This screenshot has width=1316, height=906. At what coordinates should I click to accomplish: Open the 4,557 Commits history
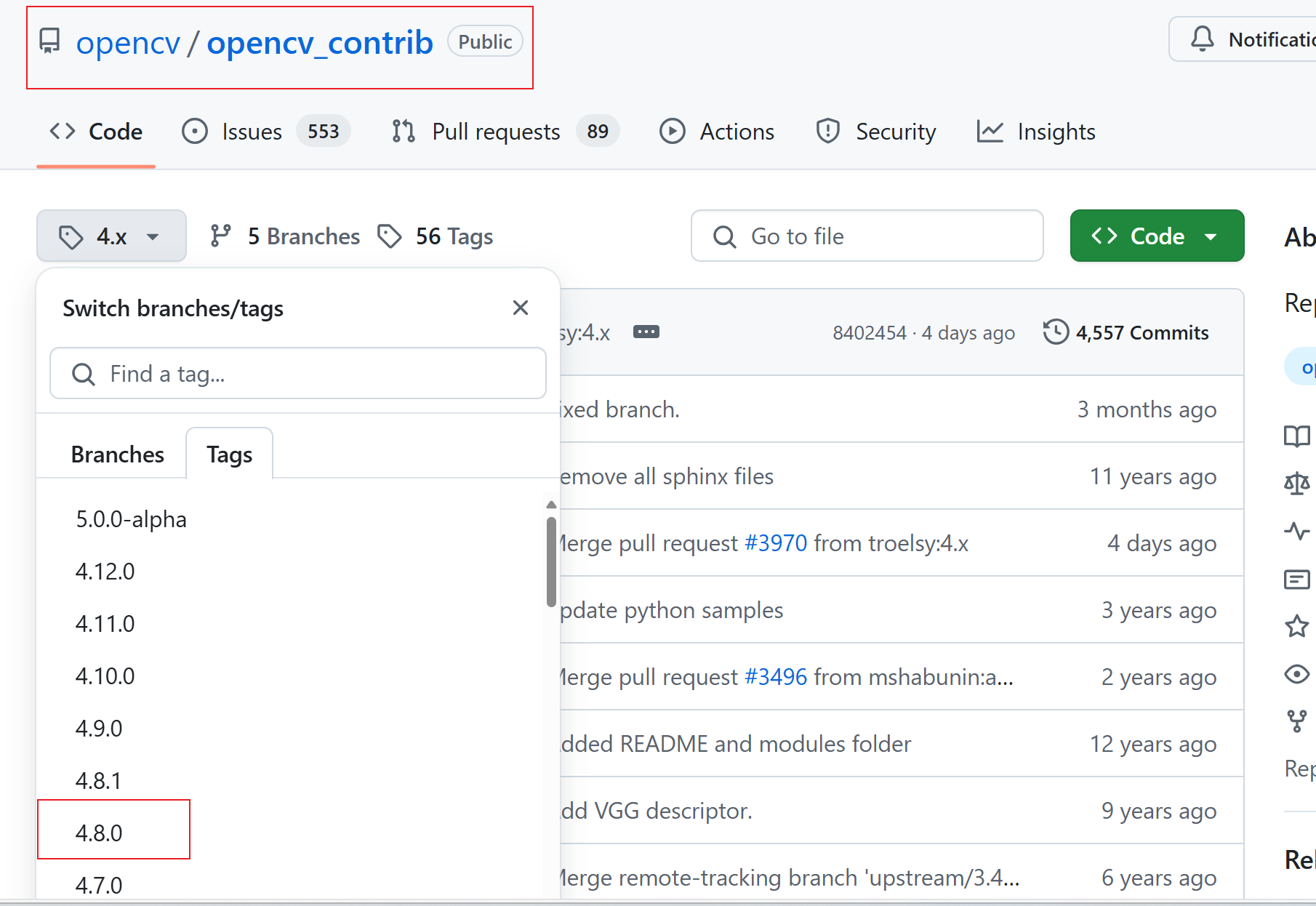pos(1126,332)
